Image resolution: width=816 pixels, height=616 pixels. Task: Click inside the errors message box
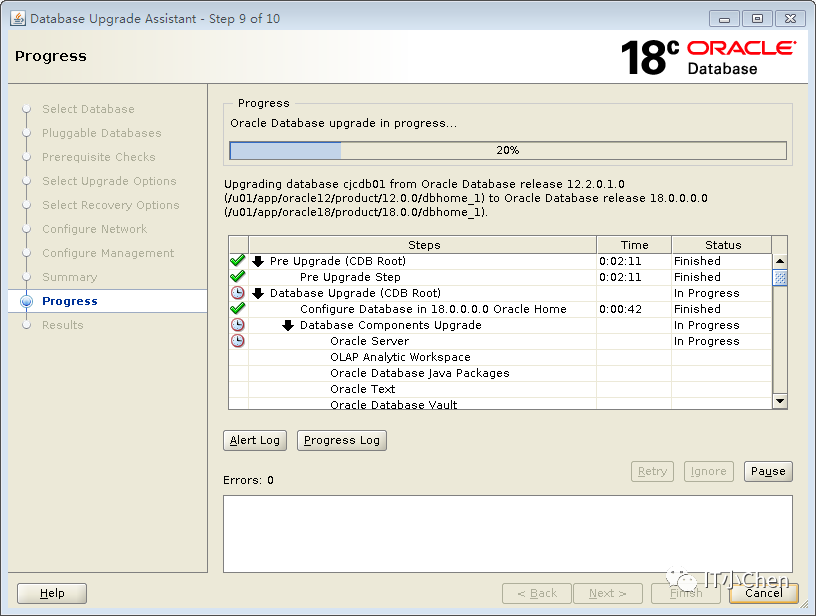click(x=508, y=534)
